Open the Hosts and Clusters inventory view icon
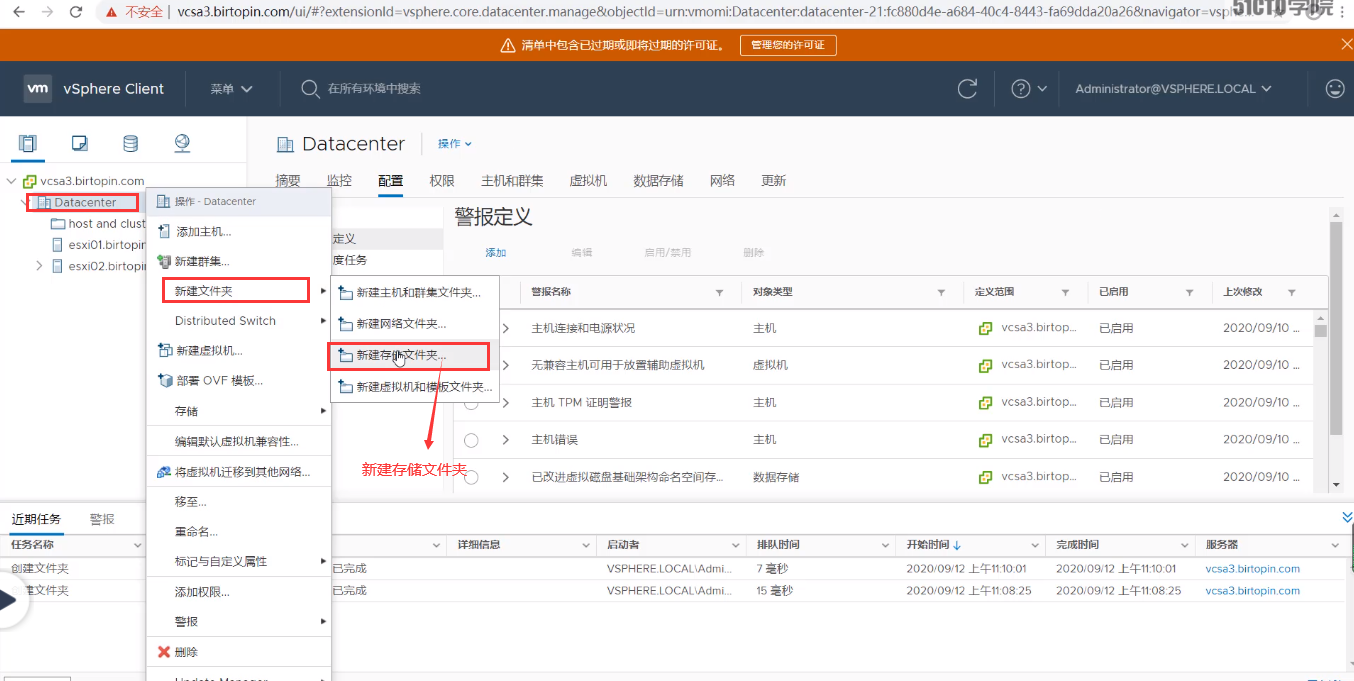1354x681 pixels. (28, 143)
